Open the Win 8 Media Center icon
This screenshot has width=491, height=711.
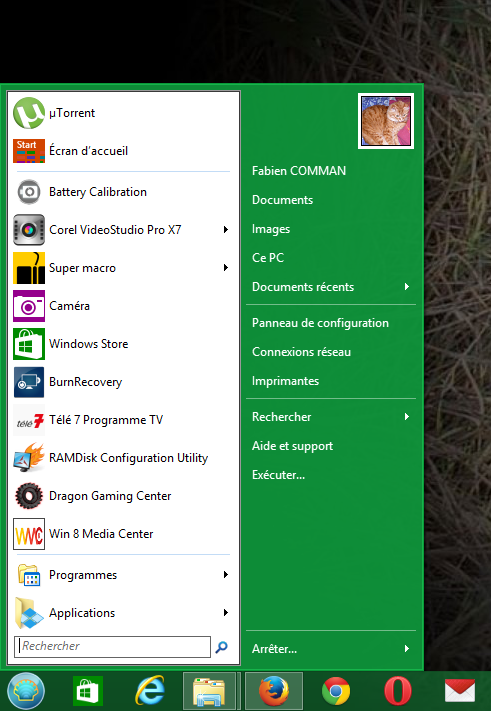29,534
